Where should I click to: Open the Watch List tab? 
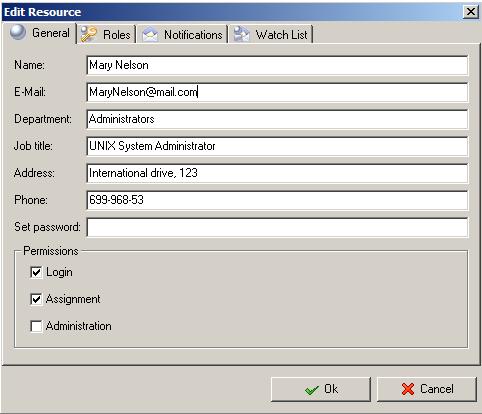click(x=271, y=34)
